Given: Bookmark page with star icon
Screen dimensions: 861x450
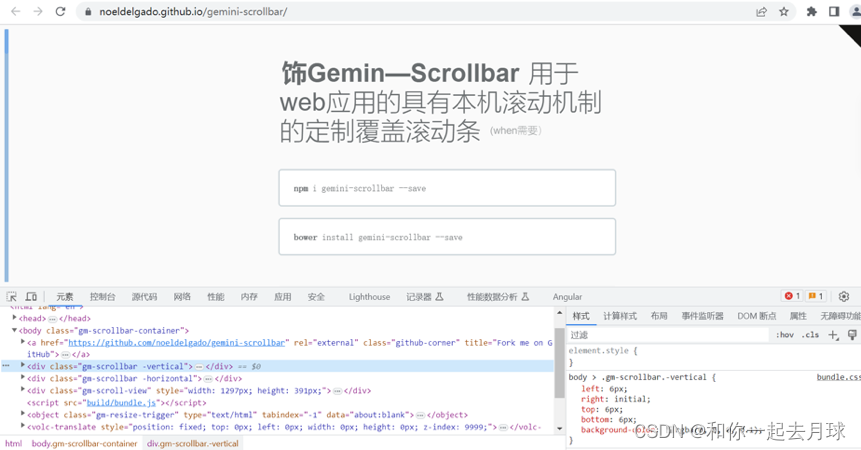Looking at the screenshot, I should (x=784, y=12).
